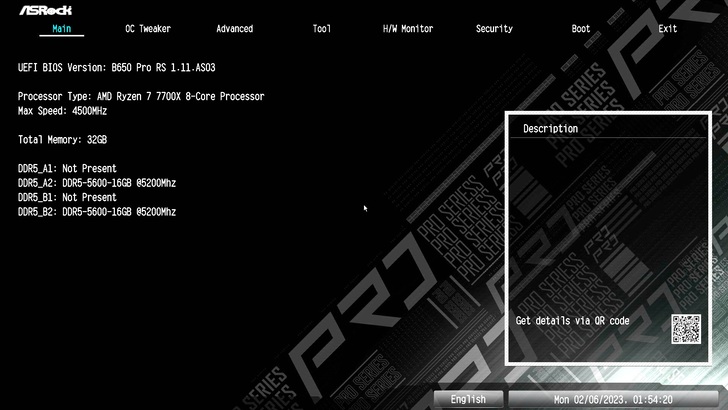Click the Max Speed: 4500MHz text

click(x=62, y=111)
